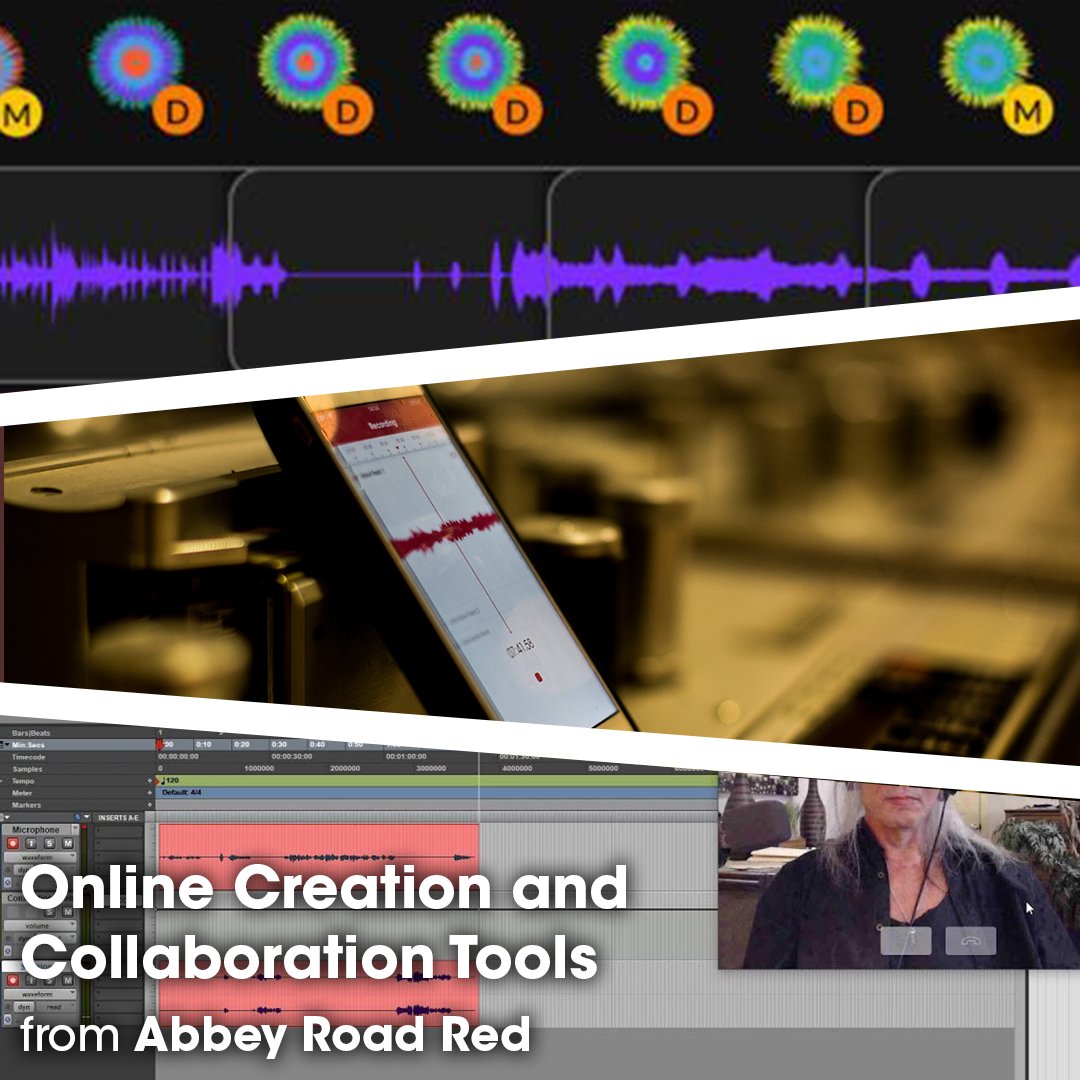Select the bottom track's pink audio clip

pyautogui.click(x=318, y=995)
